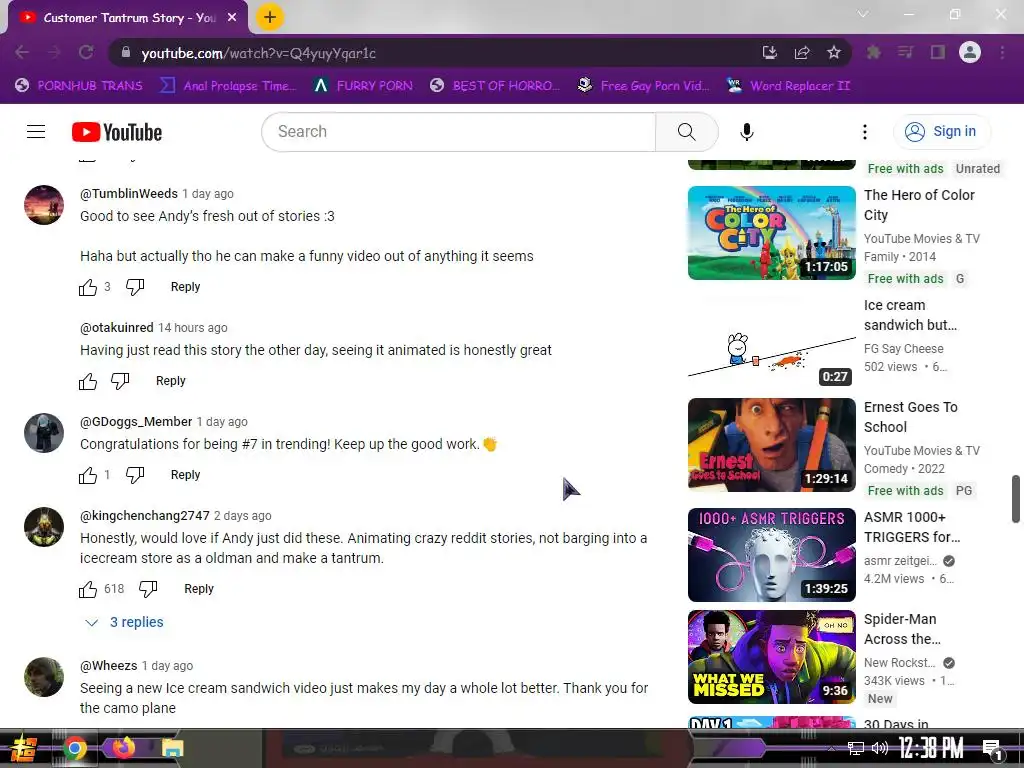Open Word Replacer II bookmark
Image resolution: width=1024 pixels, height=768 pixels.
tap(788, 86)
